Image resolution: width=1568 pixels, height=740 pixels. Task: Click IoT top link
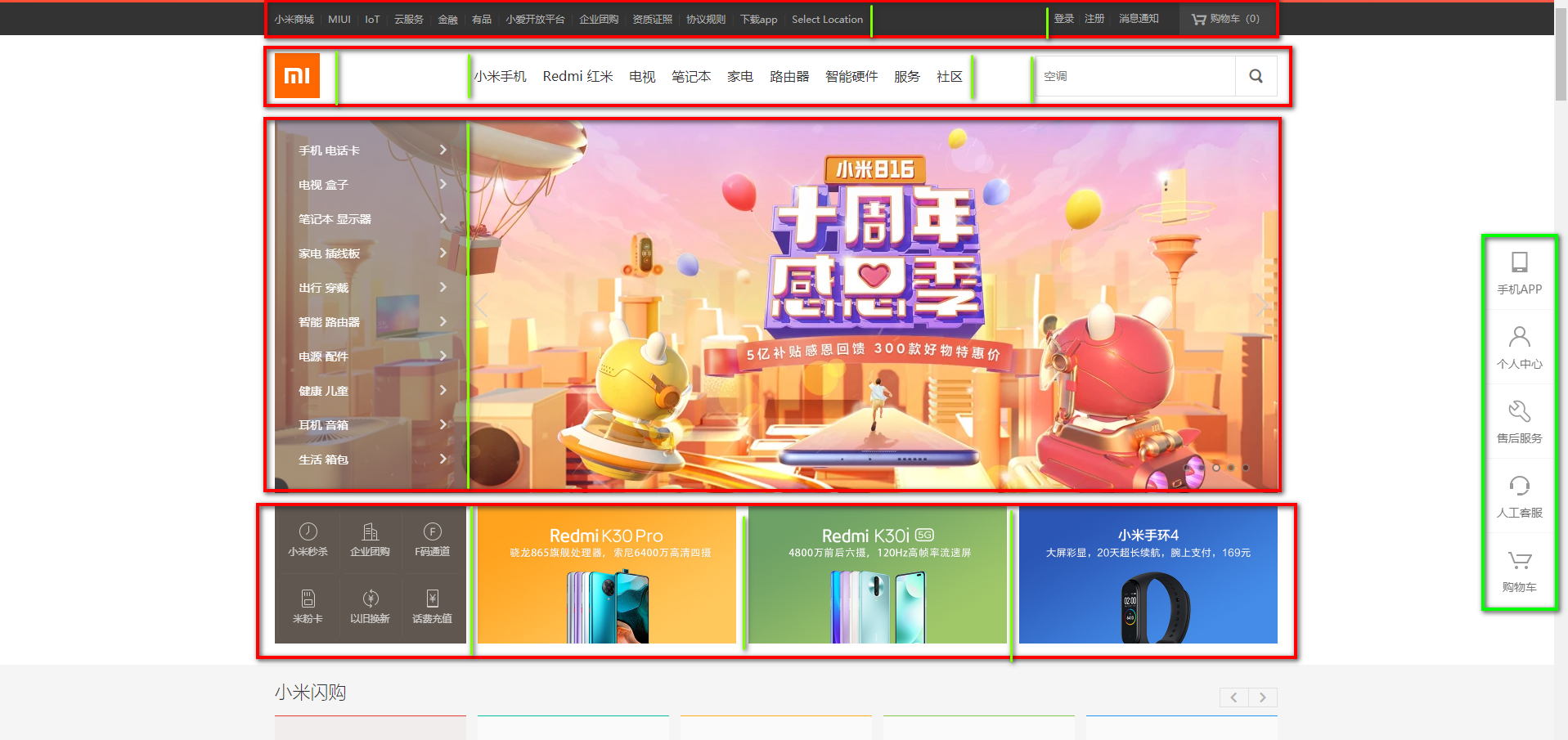372,19
